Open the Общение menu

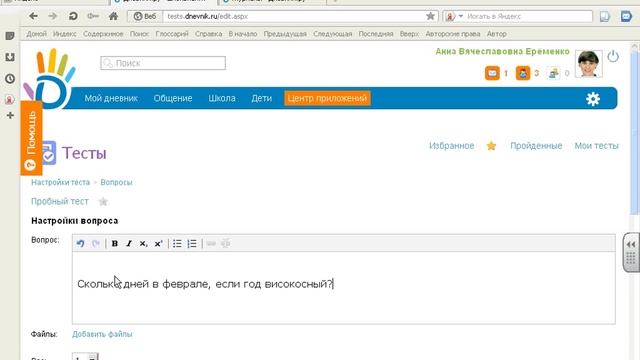[x=173, y=98]
